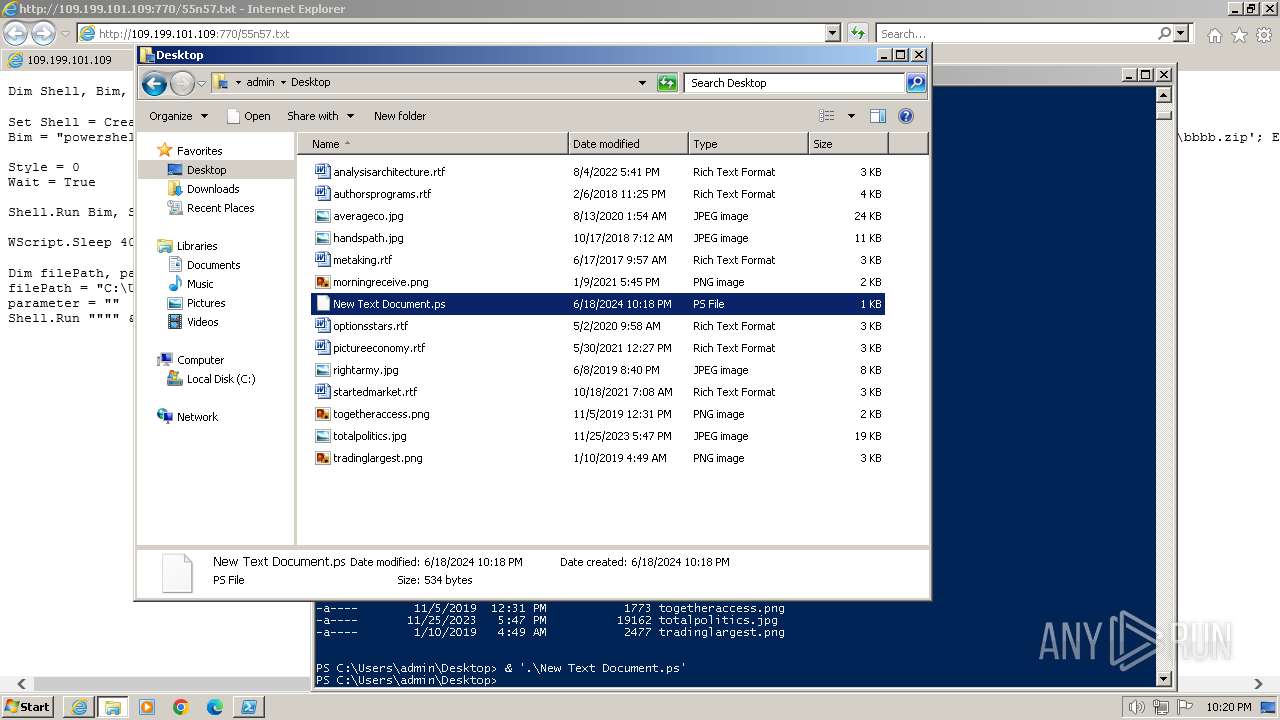Open the Organize menu
Image resolution: width=1280 pixels, height=720 pixels.
(178, 116)
